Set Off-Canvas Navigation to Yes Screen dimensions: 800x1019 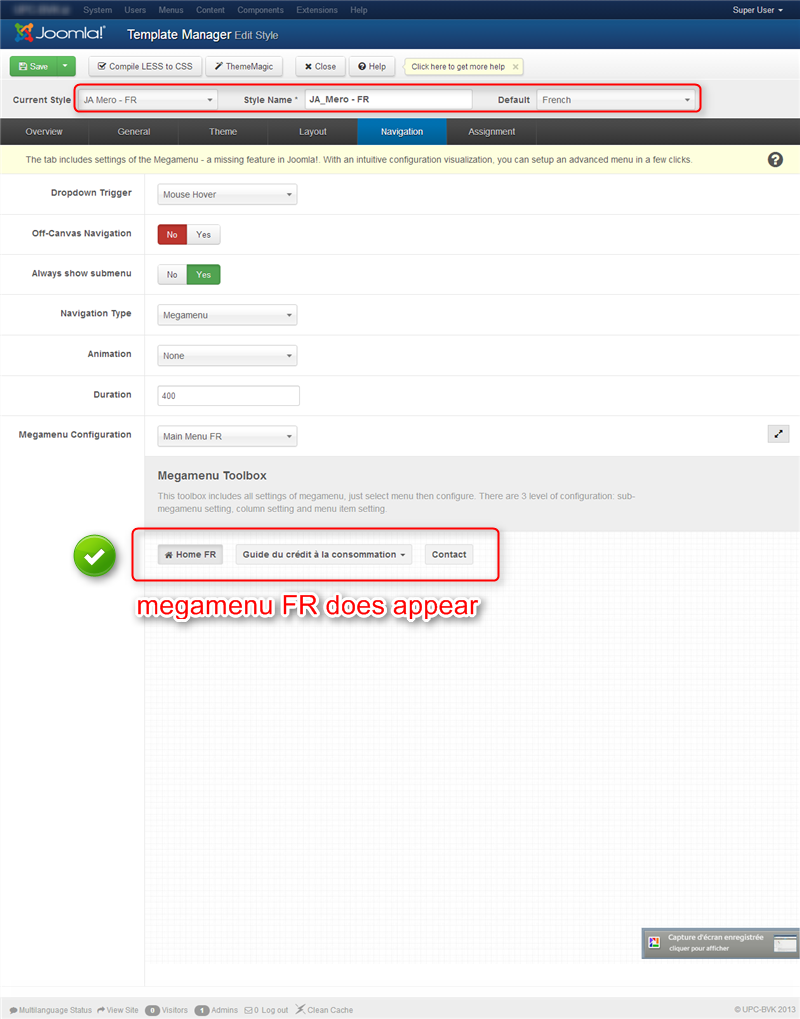pos(203,233)
